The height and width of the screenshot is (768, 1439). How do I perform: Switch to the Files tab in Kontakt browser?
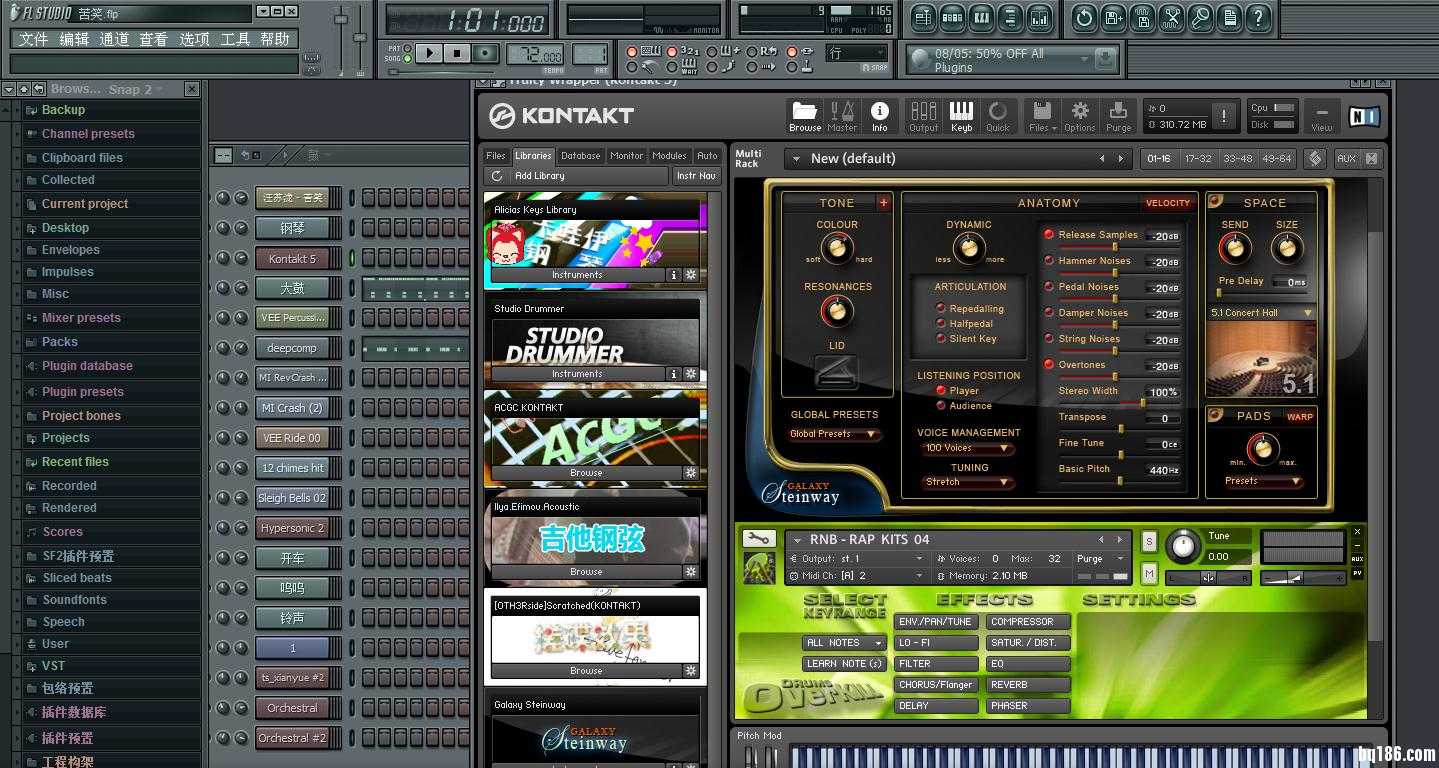tap(496, 156)
